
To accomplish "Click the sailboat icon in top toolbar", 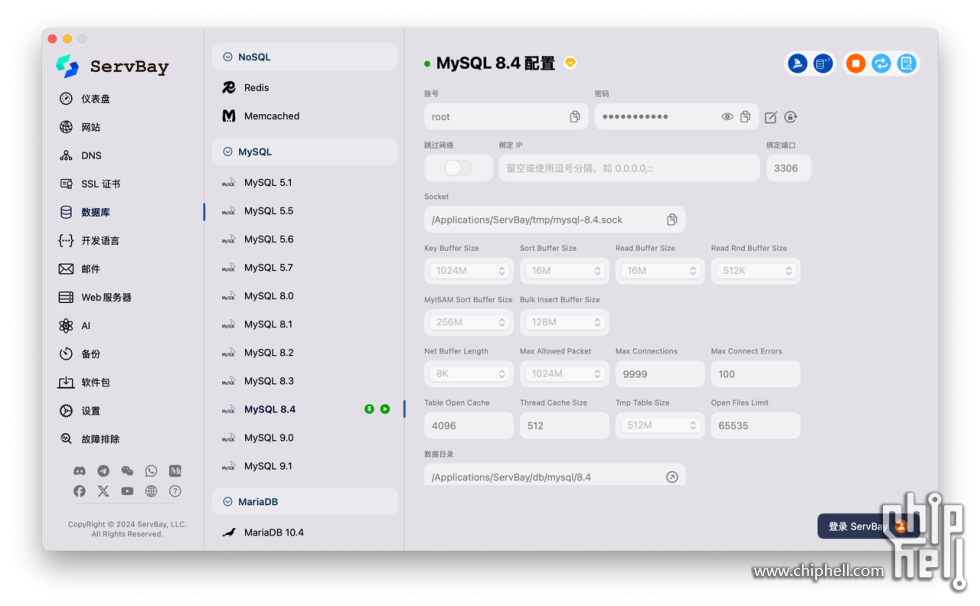I will 798,63.
